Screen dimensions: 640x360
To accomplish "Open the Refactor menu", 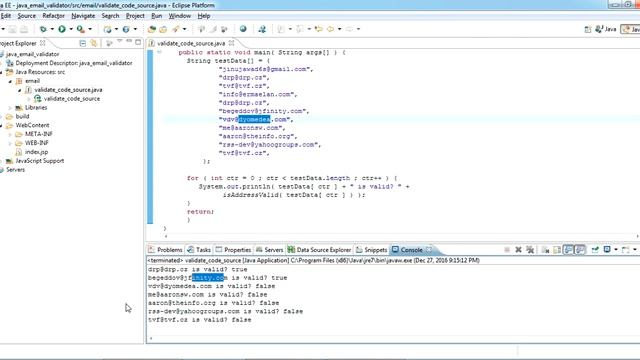I will point(53,16).
